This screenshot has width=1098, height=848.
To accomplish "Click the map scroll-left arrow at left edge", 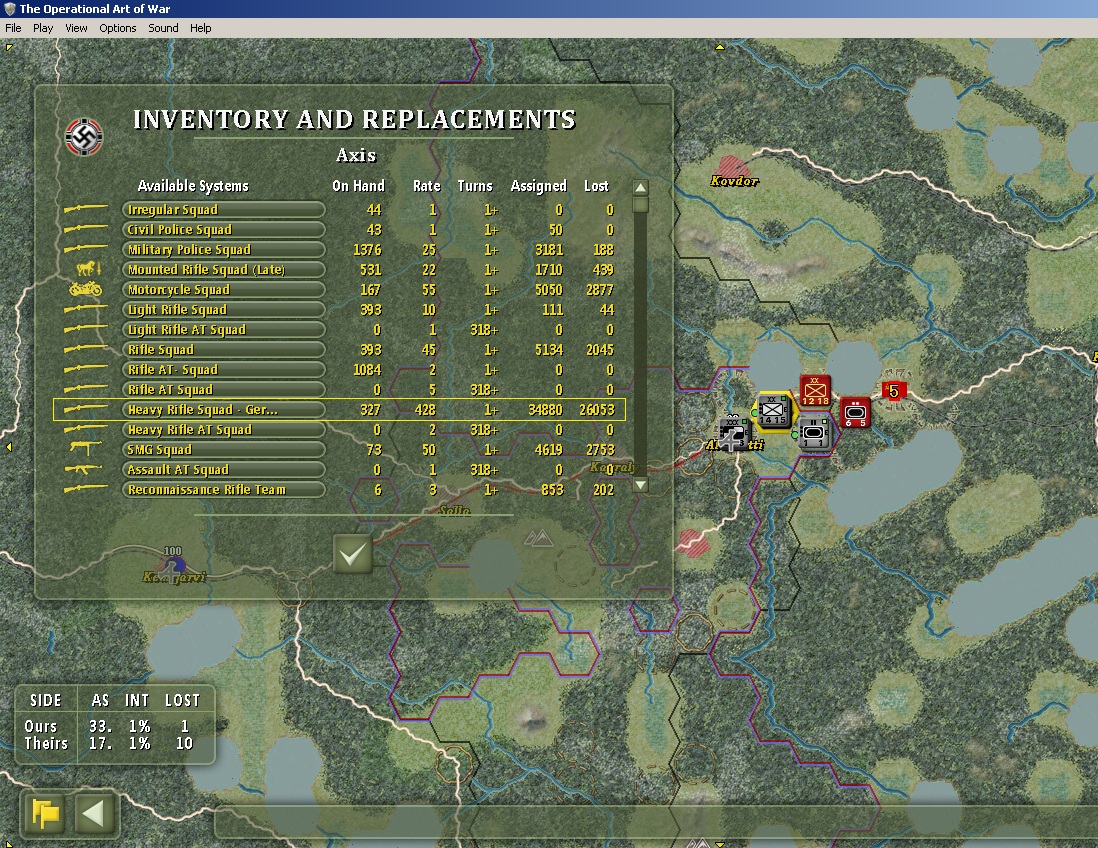I will coord(8,446).
